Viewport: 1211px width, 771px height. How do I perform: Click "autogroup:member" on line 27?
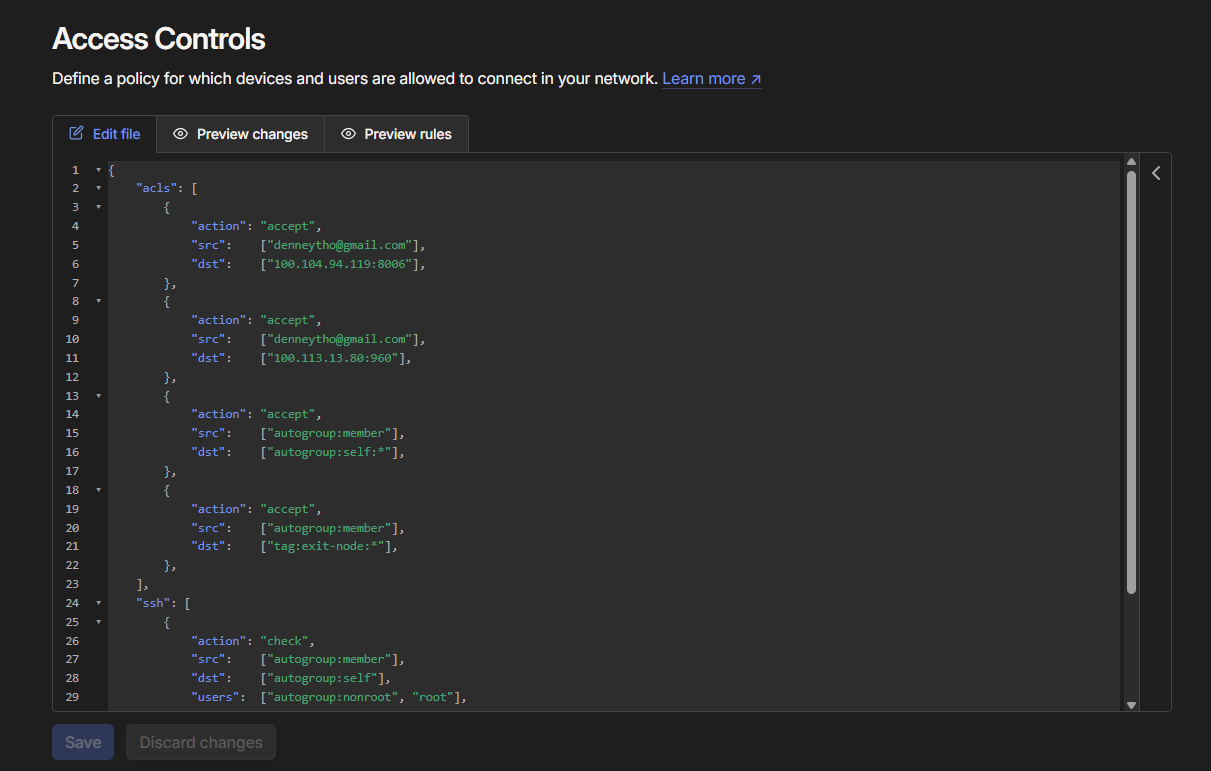329,659
